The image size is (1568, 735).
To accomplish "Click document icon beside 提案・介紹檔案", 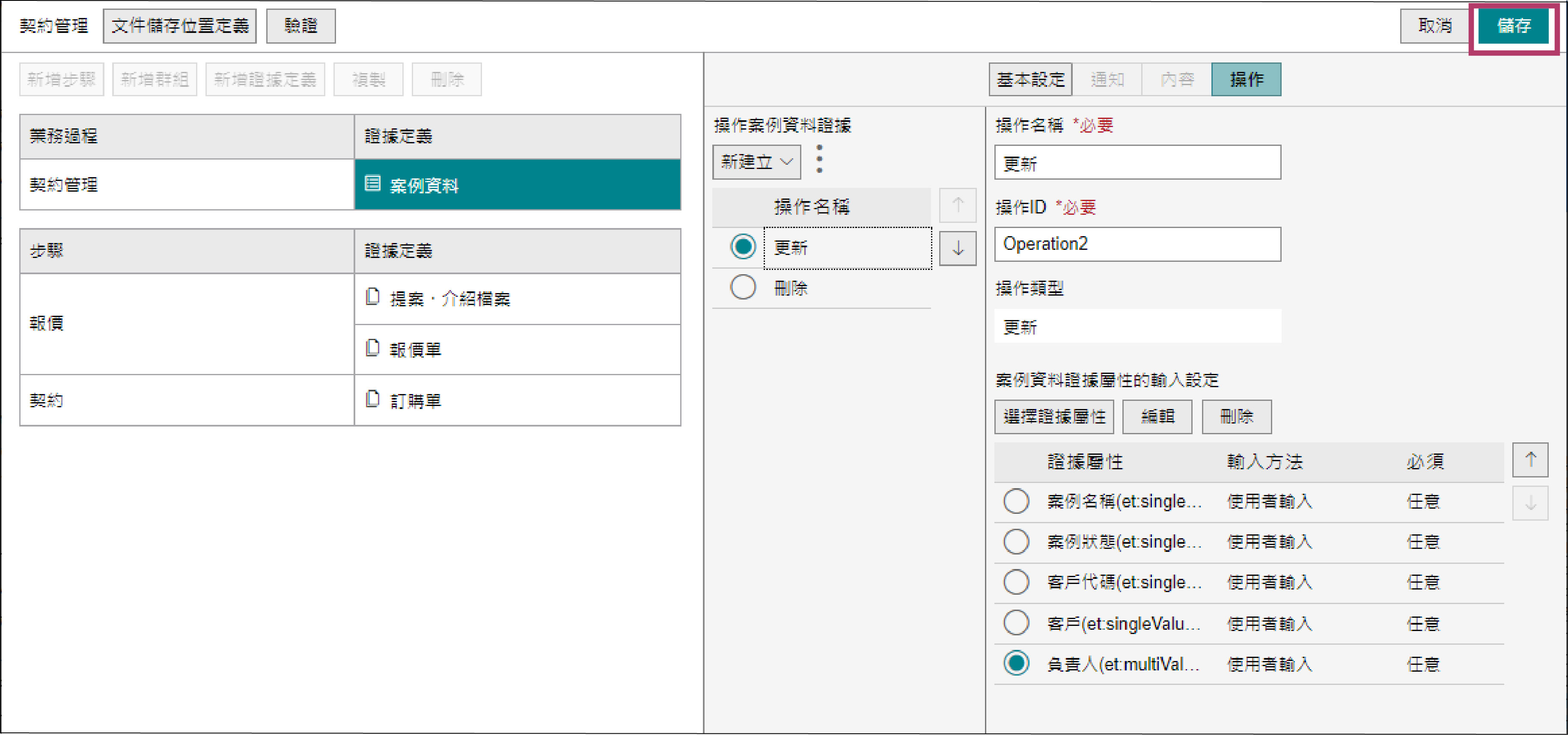I will tap(372, 297).
